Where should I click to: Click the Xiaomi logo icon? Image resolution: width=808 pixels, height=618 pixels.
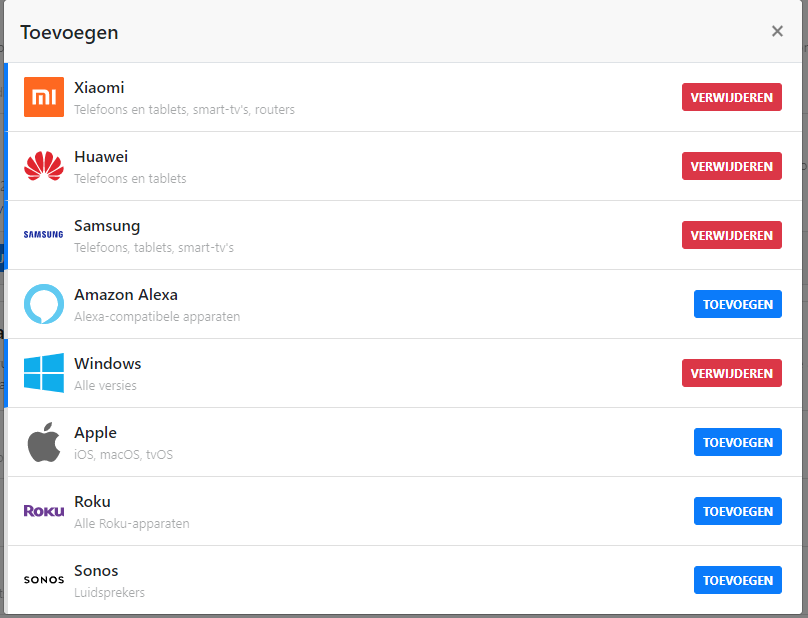click(x=44, y=97)
